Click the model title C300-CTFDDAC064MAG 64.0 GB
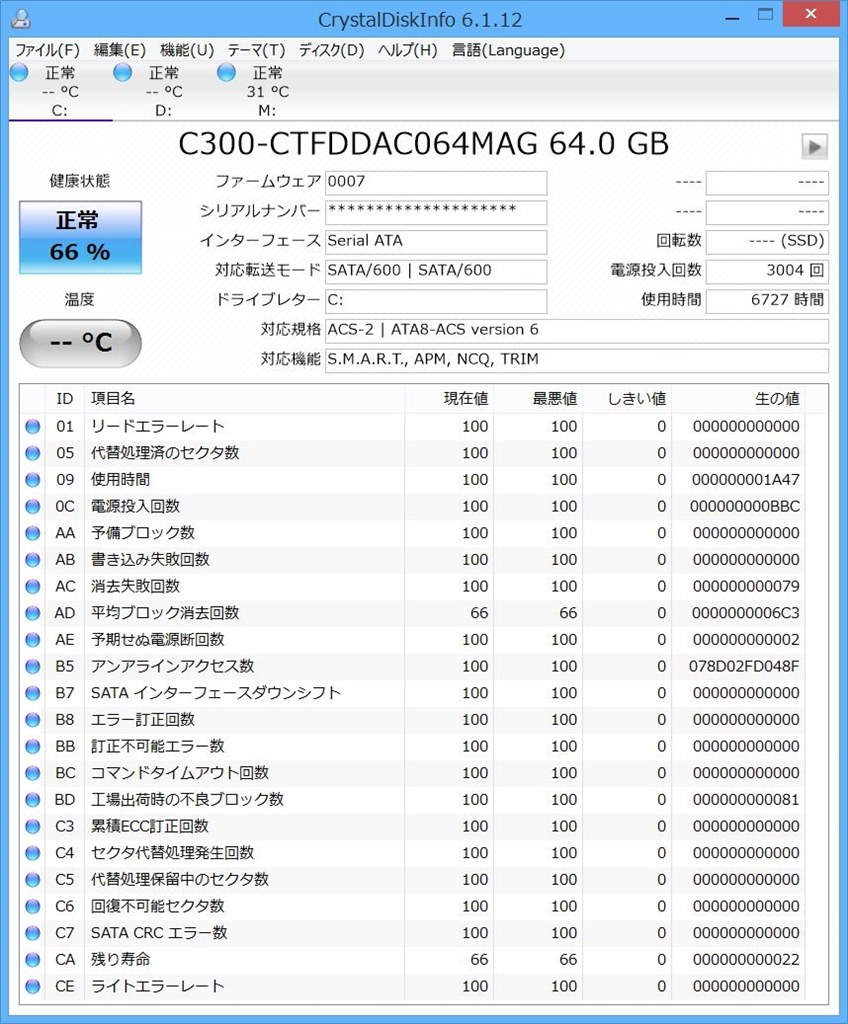The width and height of the screenshot is (848, 1024). tap(423, 144)
